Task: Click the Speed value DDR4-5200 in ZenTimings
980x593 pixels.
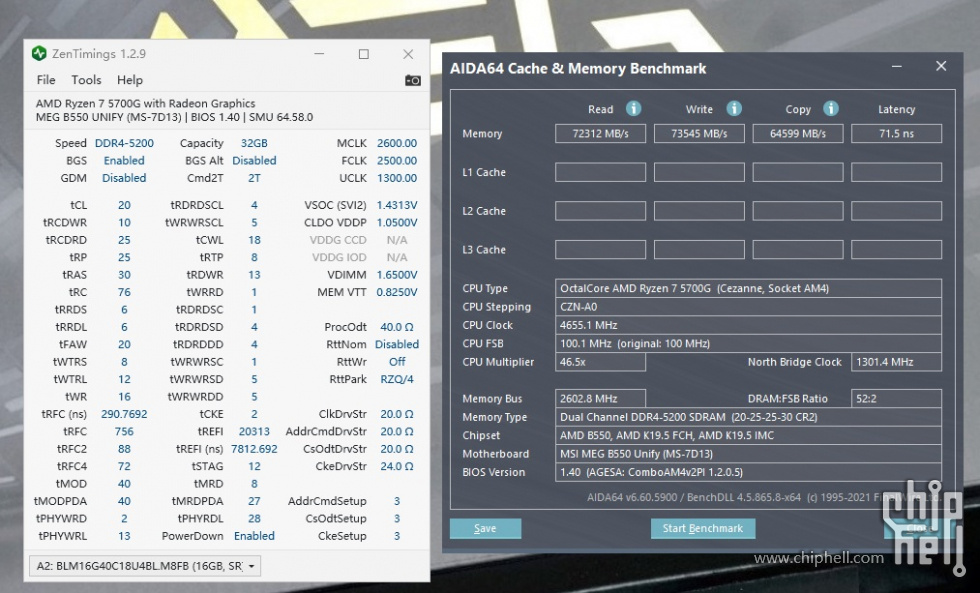Action: (124, 143)
